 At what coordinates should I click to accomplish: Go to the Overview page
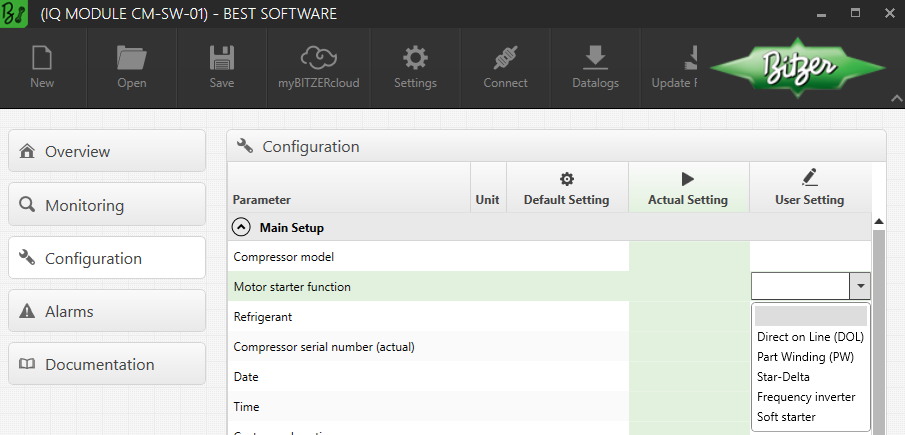pos(107,151)
